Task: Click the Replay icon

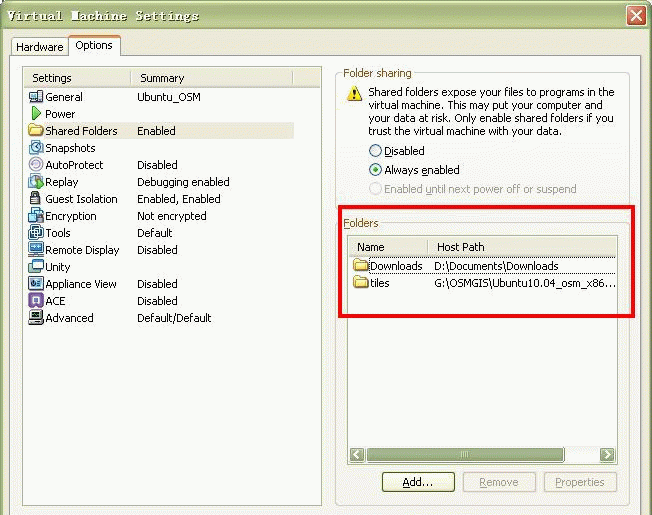Action: 36,181
